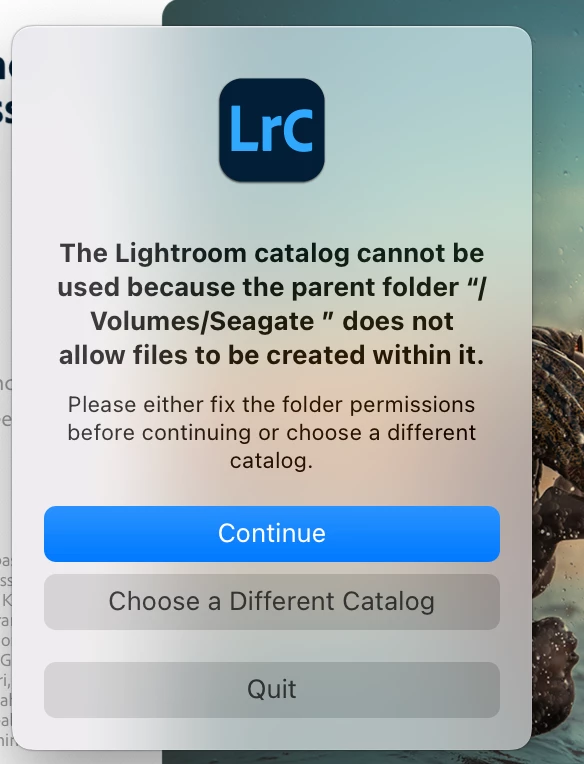Click the bold catalog error heading
This screenshot has width=584, height=764.
[x=272, y=304]
